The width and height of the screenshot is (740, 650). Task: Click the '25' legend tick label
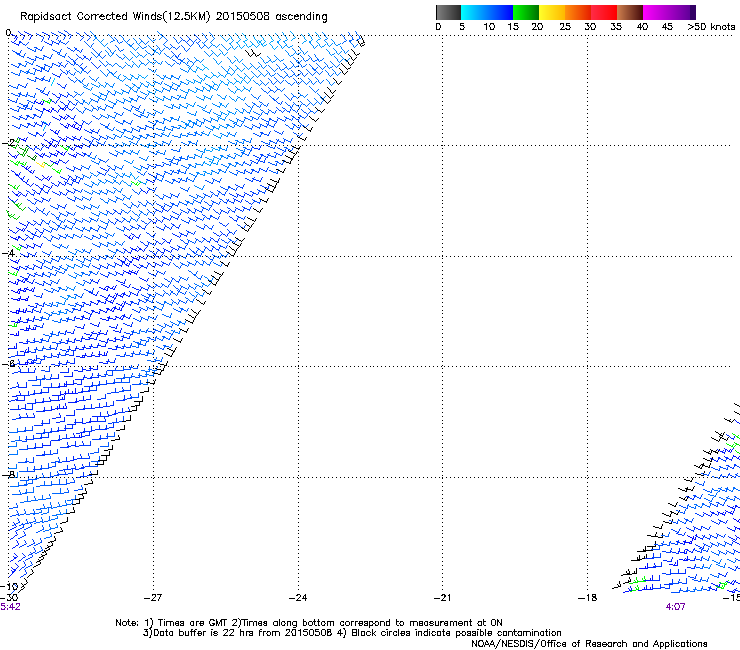click(x=565, y=27)
